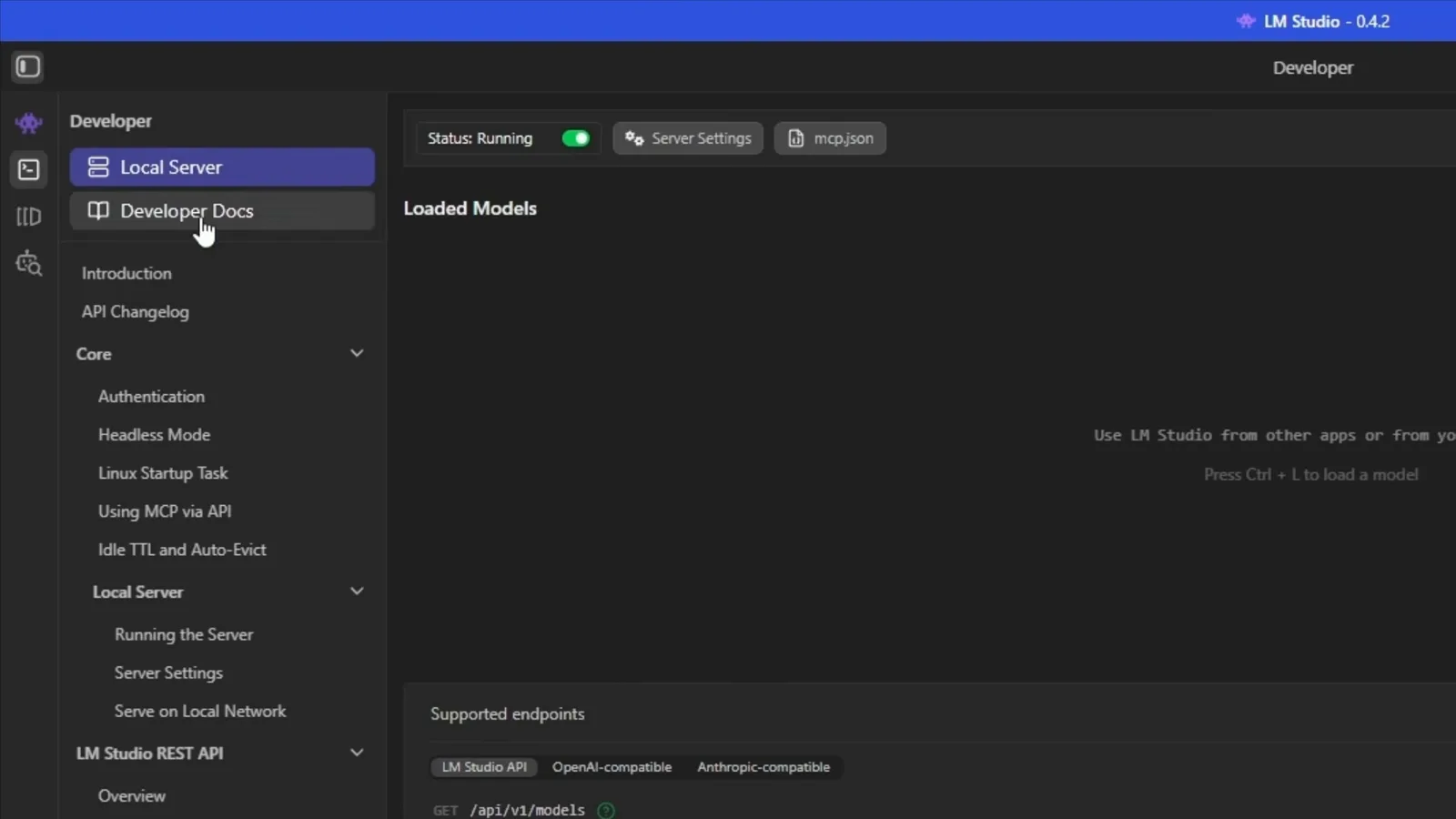The image size is (1456, 819).
Task: Click the LM Studio REST API heading
Action: (149, 753)
